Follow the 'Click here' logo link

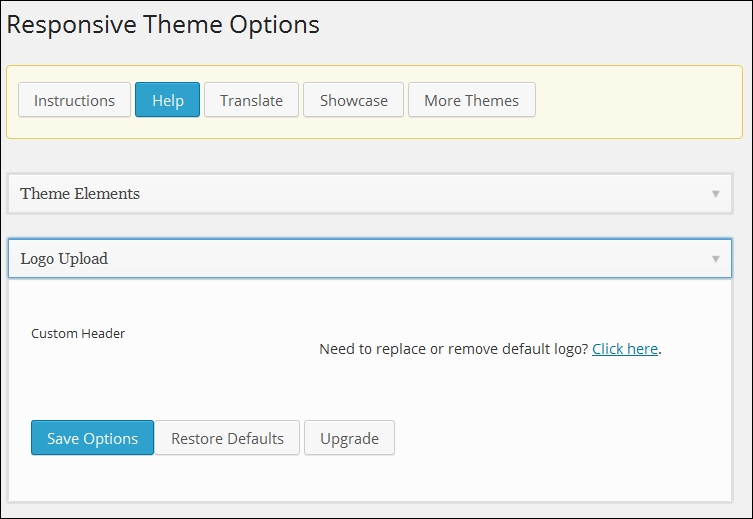pos(625,349)
